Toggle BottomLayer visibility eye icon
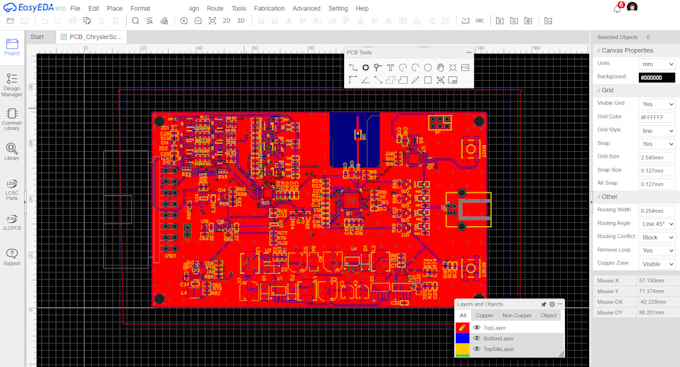Screen dimensions: 680x367 pos(477,338)
